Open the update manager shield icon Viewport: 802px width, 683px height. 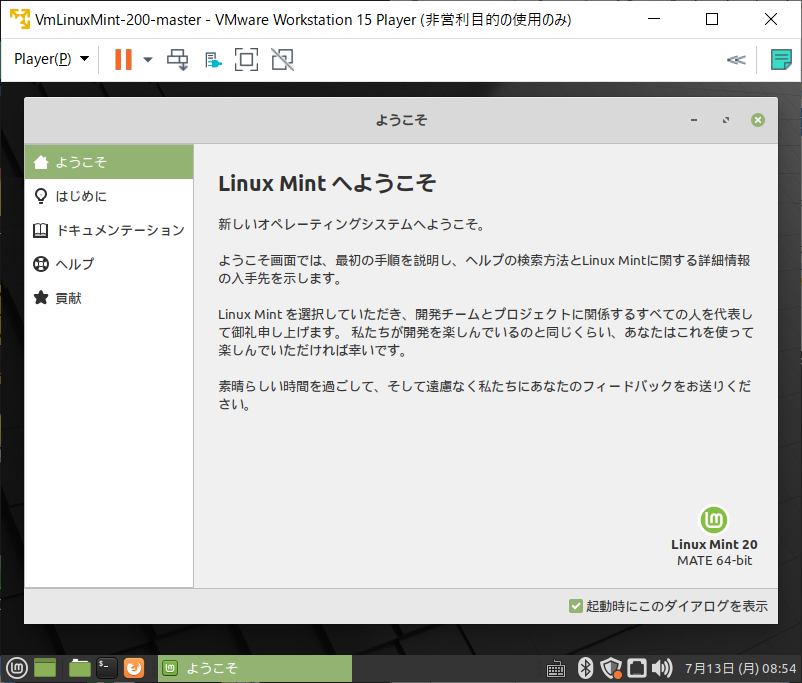tap(611, 668)
